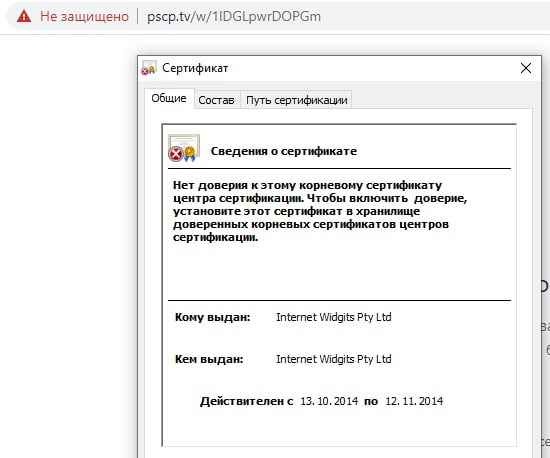Click the 'Действителен с' label
The height and width of the screenshot is (458, 550).
click(x=247, y=401)
